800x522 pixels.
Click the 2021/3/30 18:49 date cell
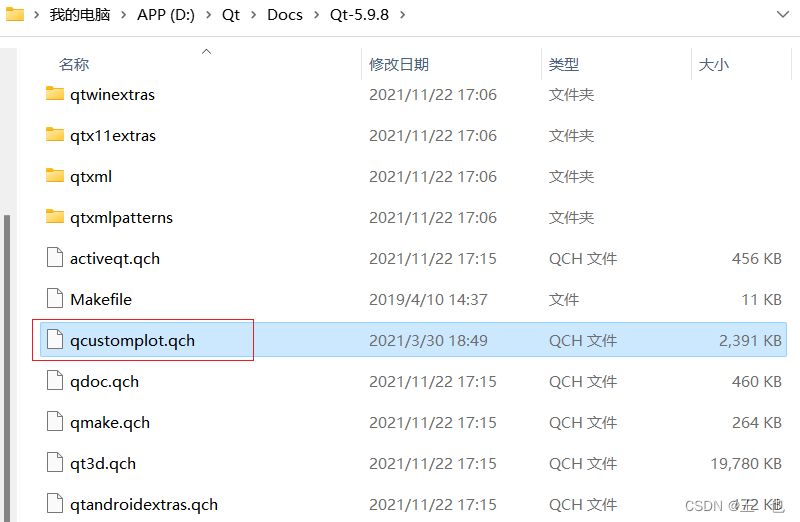(x=428, y=340)
